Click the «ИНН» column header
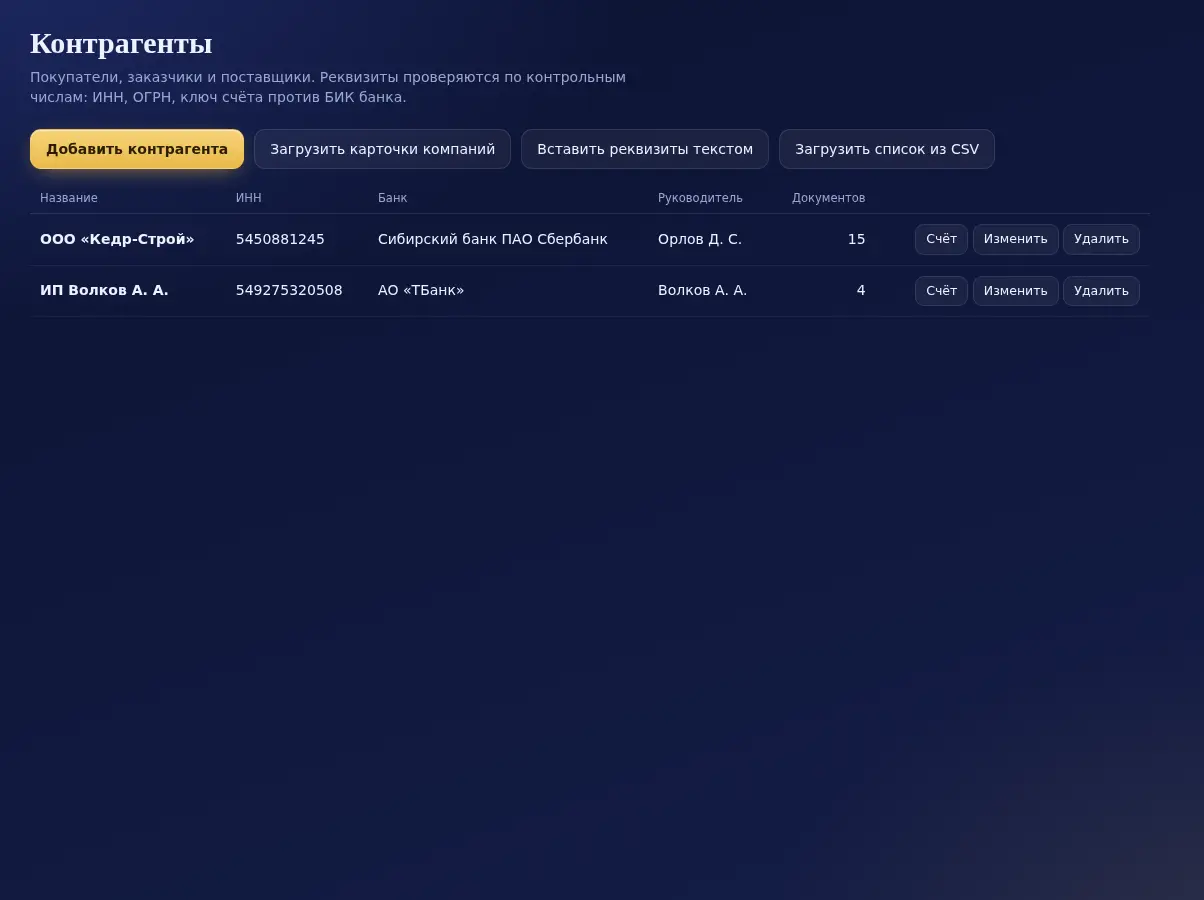 point(249,198)
